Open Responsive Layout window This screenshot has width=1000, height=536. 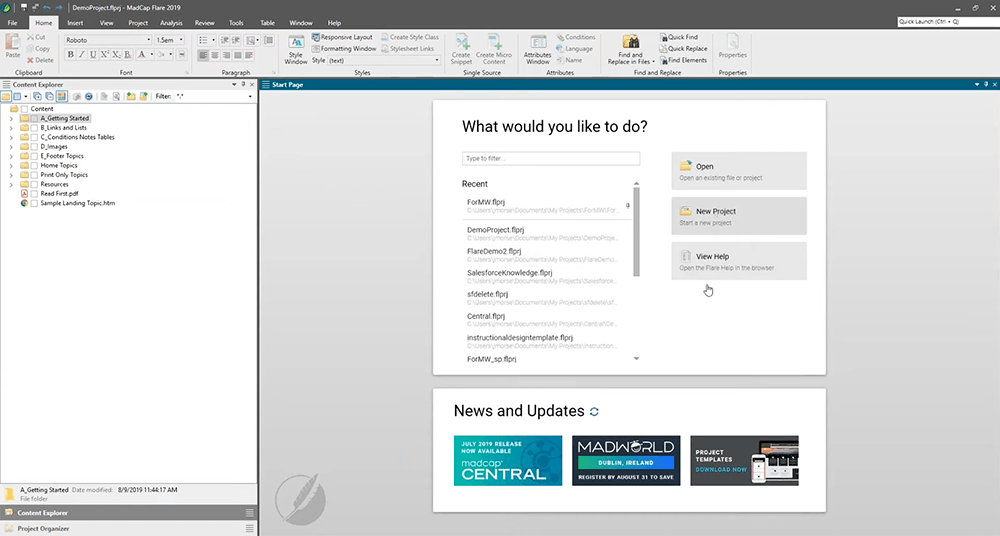(x=342, y=37)
